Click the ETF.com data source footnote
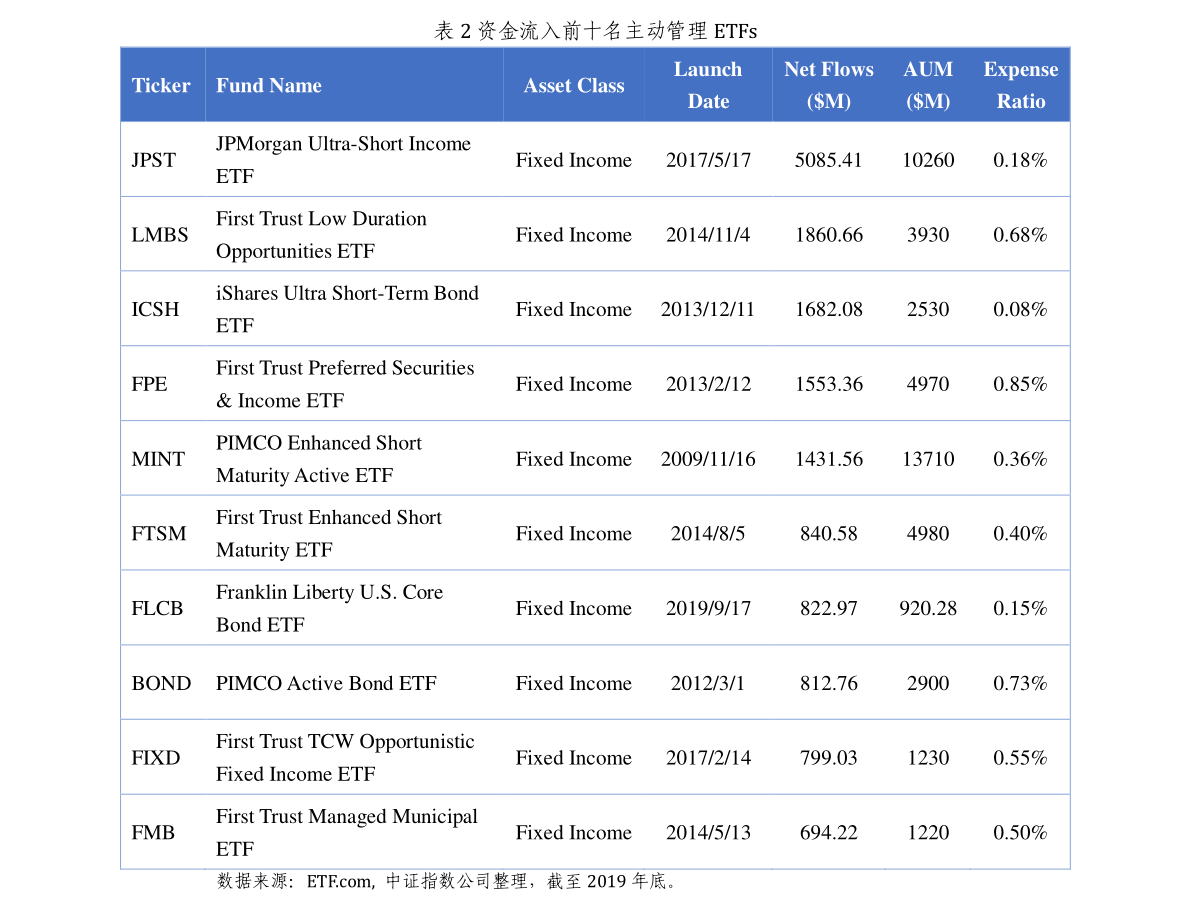 pos(447,881)
